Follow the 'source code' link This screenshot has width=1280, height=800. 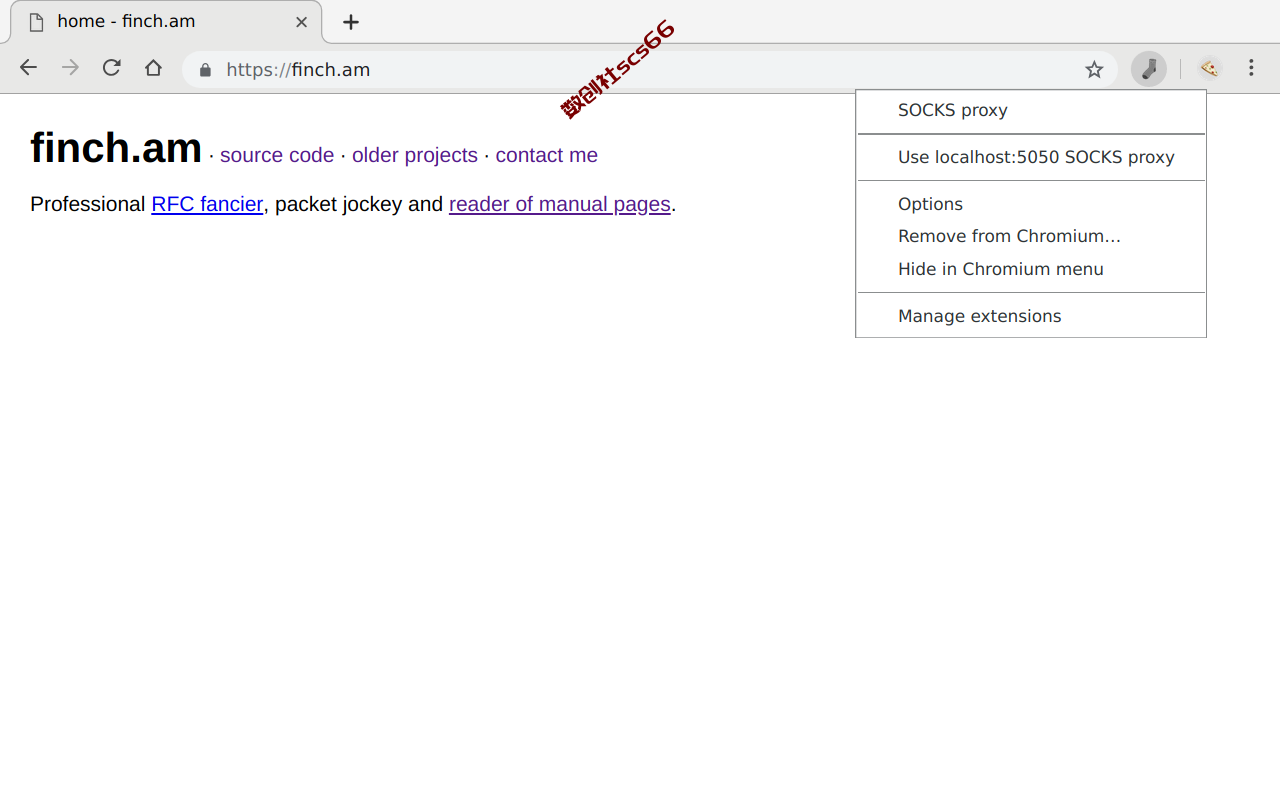tap(277, 155)
